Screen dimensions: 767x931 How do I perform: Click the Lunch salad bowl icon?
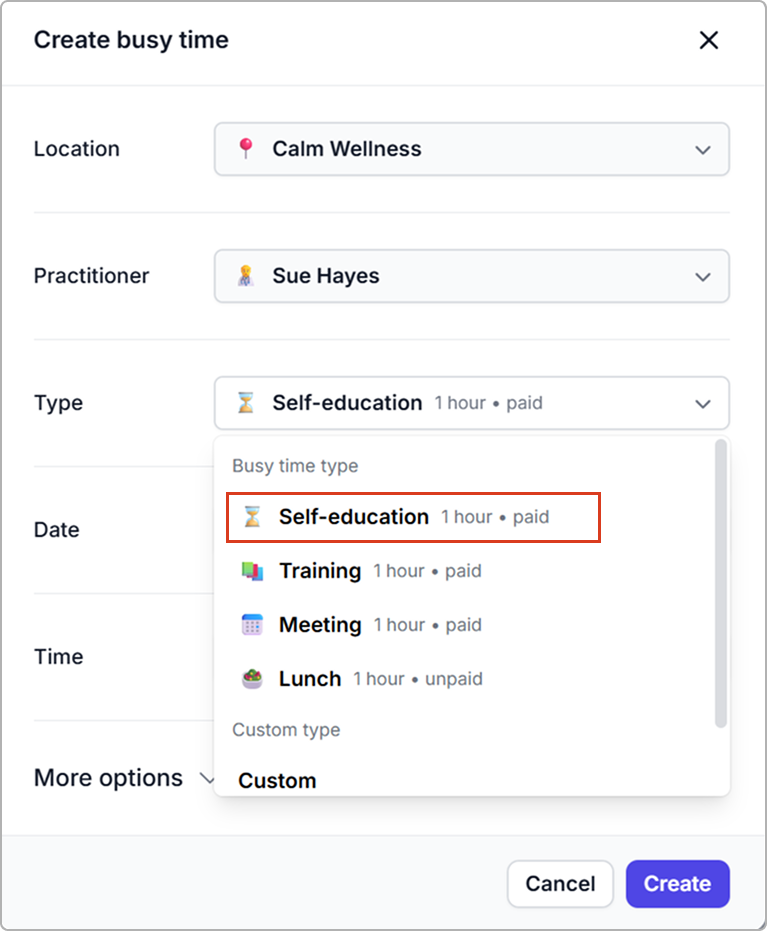(252, 679)
